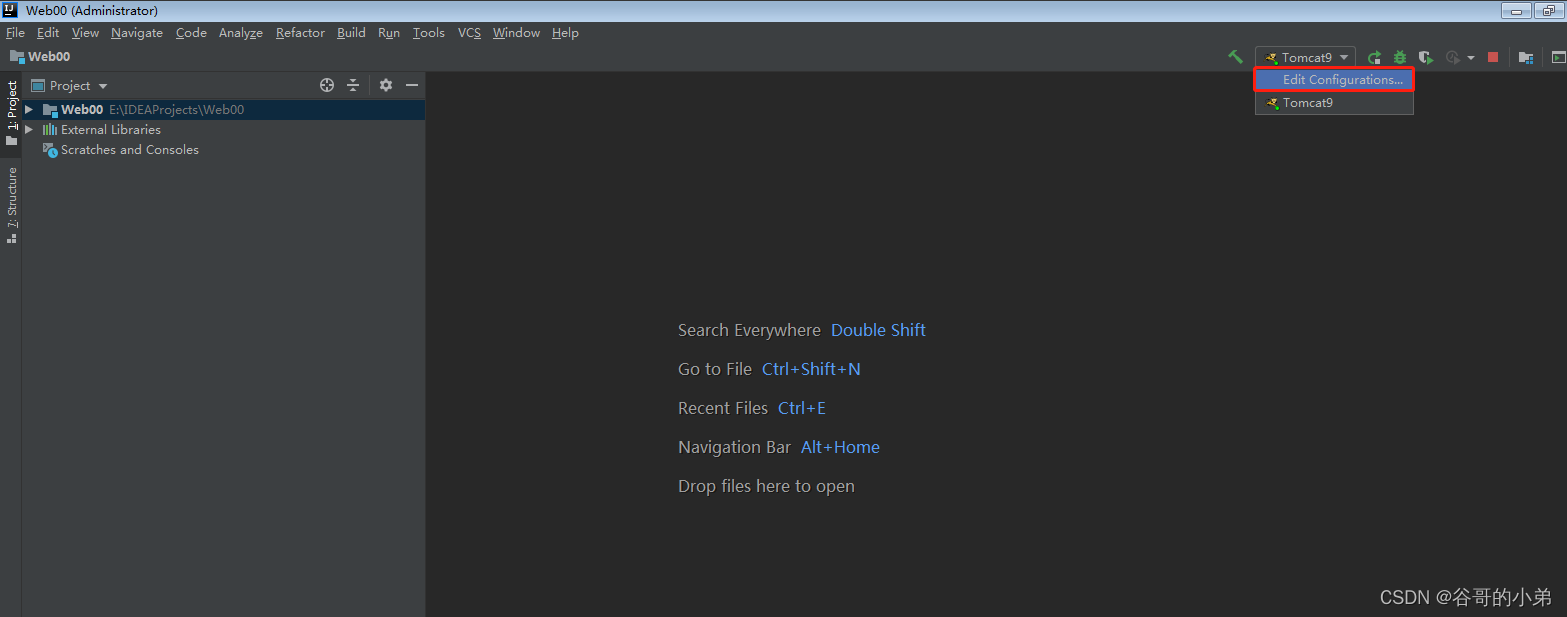Choose Edit Configurations... from the dropdown
Screen dimensions: 1567x617
pyautogui.click(x=1334, y=80)
